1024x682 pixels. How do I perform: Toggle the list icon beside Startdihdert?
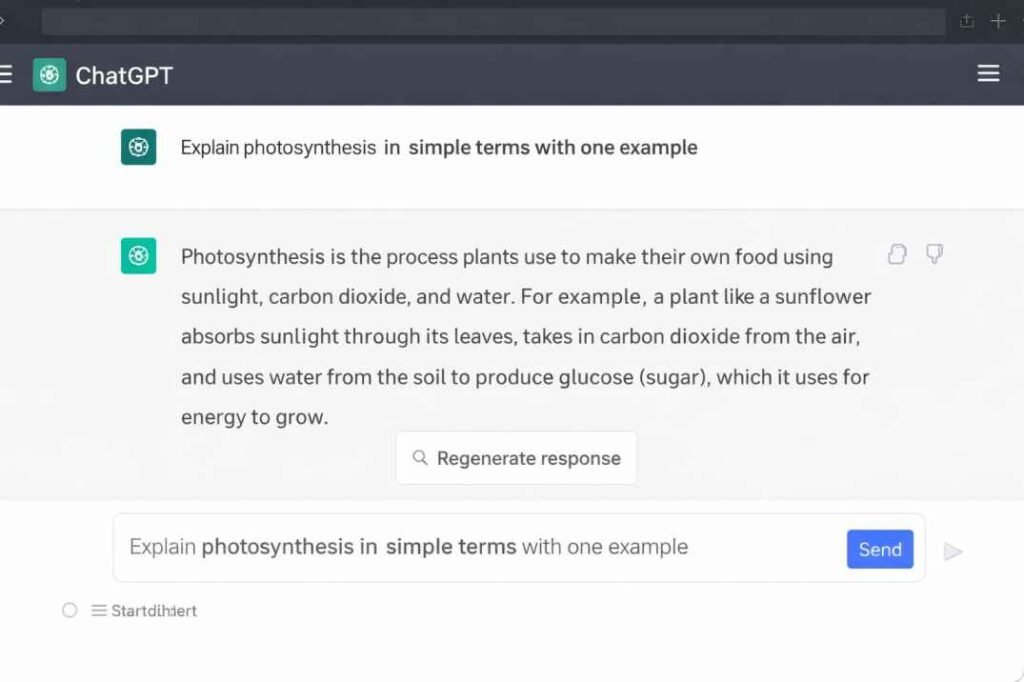pos(97,610)
